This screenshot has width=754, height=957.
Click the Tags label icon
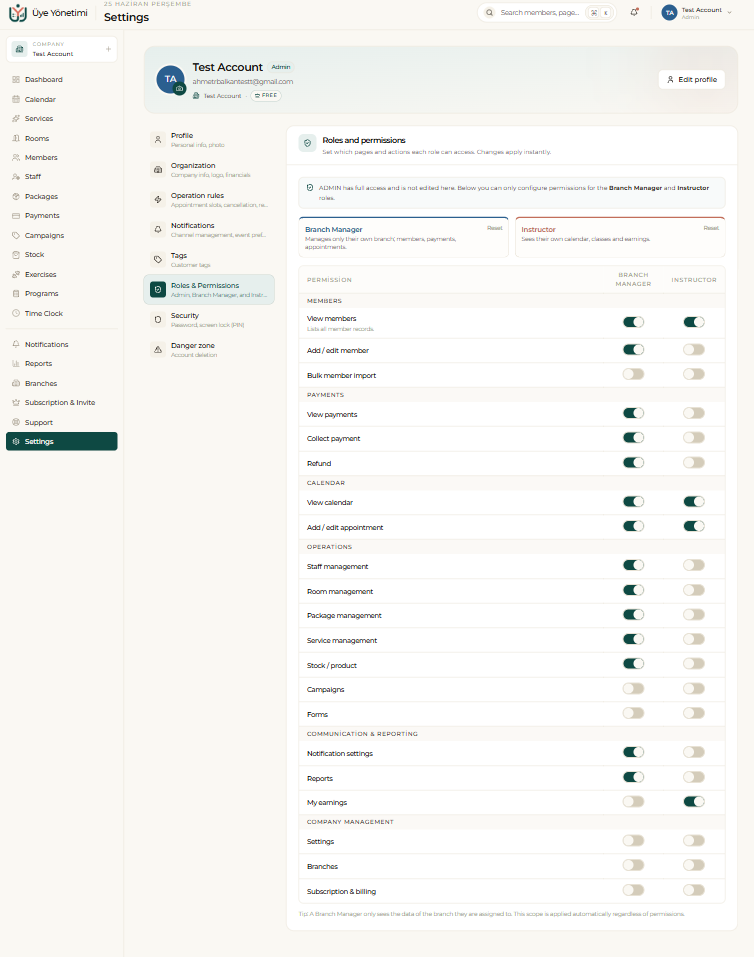158,259
